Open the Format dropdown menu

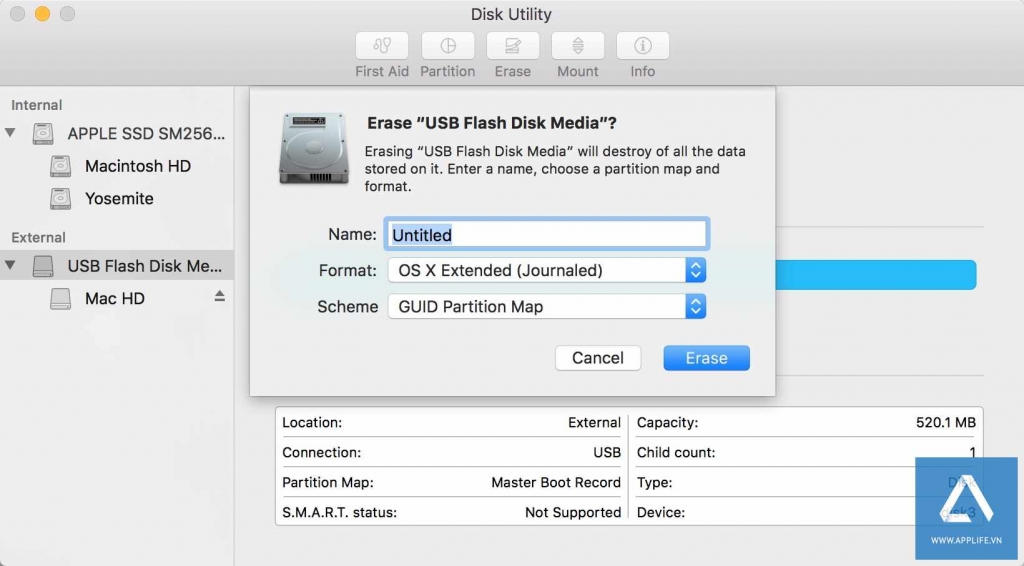click(547, 270)
